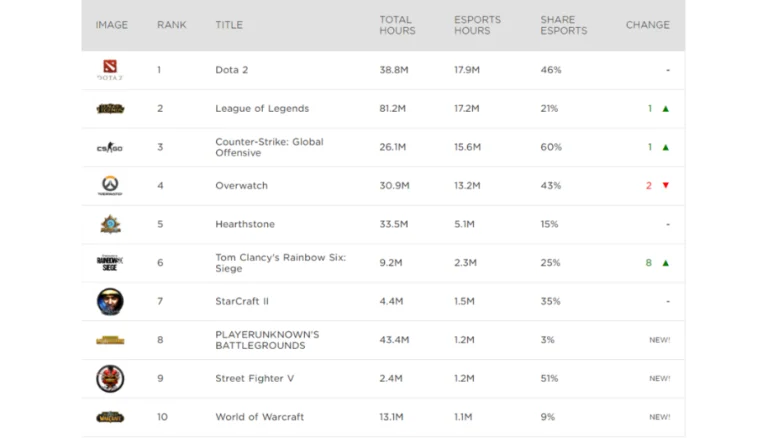
Task: Click League of Legends esports hours 17.2M
Action: pos(467,108)
